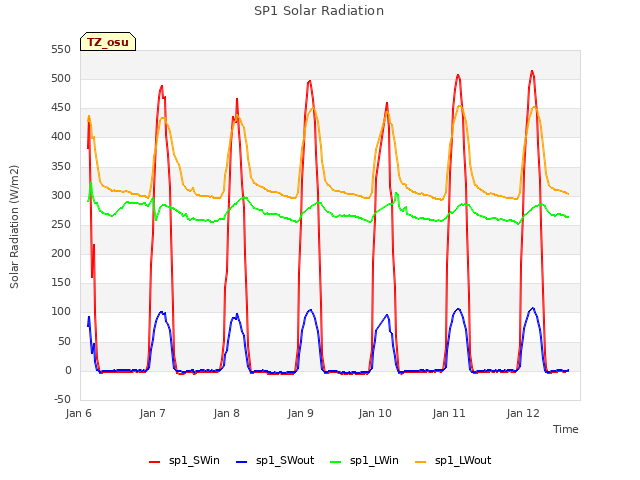Toggle the sp1_SWin legend entry
The image size is (640, 480).
[184, 461]
